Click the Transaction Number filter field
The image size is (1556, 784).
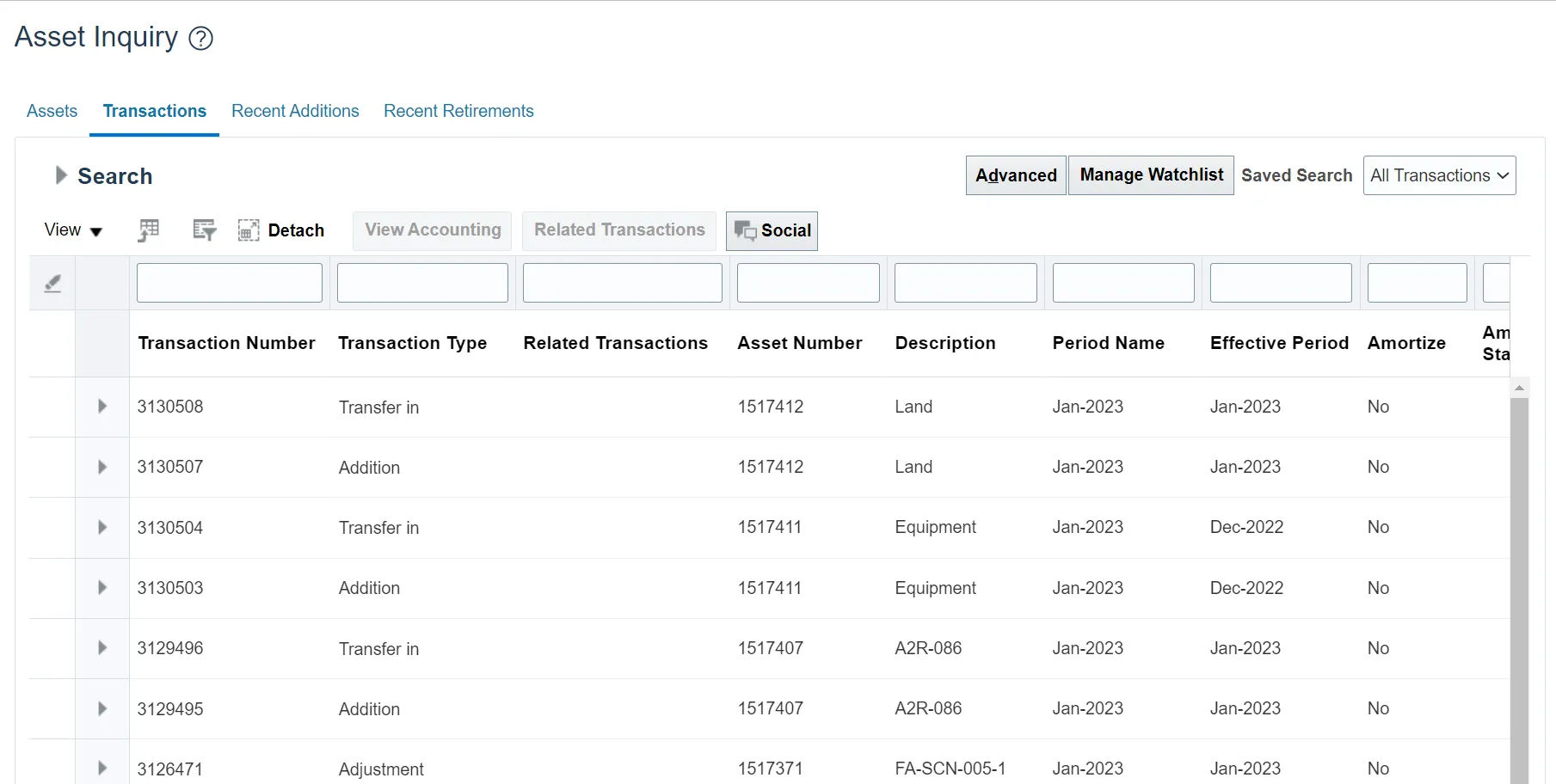(x=229, y=283)
